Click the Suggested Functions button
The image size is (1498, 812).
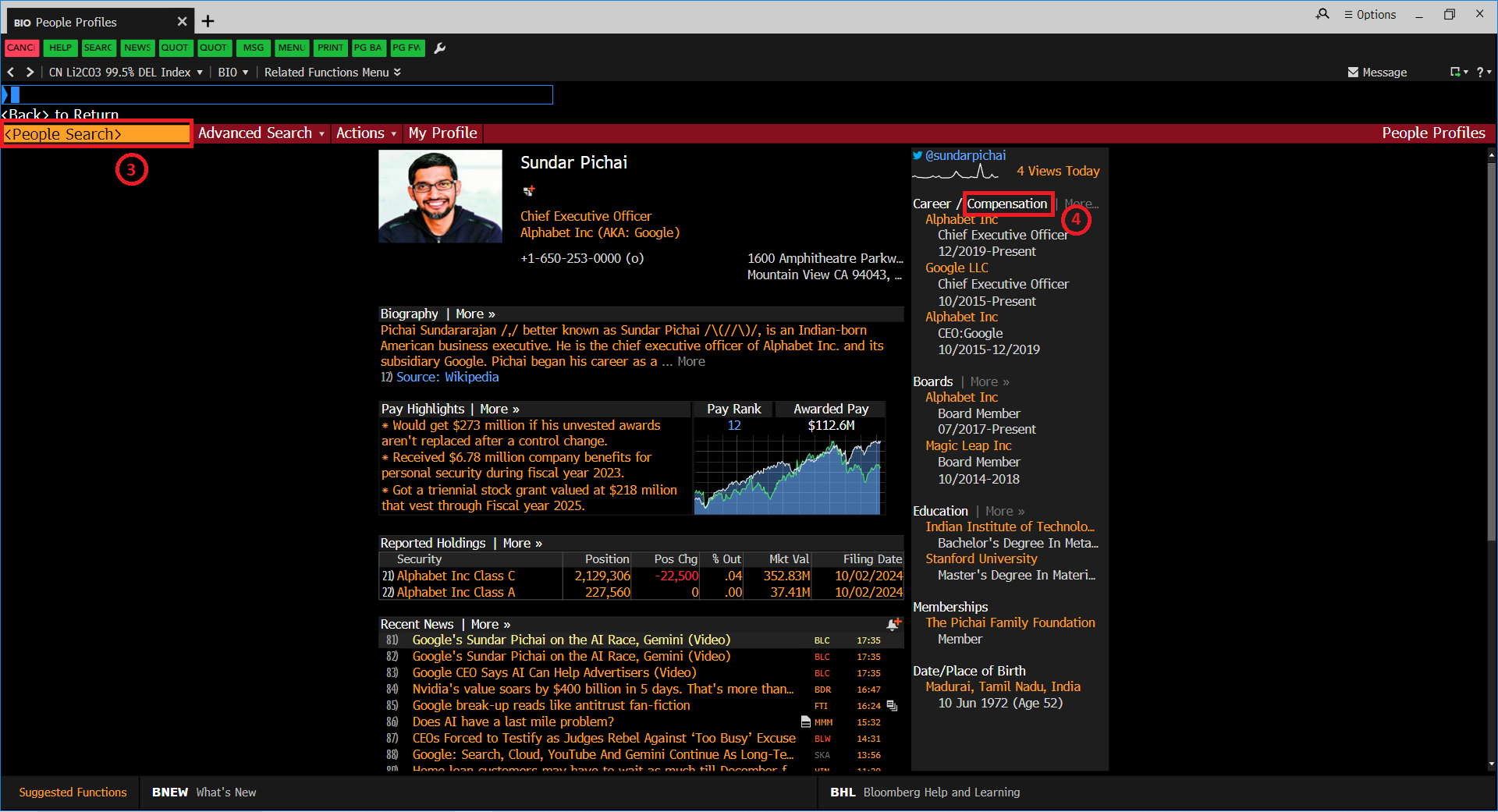[x=73, y=792]
